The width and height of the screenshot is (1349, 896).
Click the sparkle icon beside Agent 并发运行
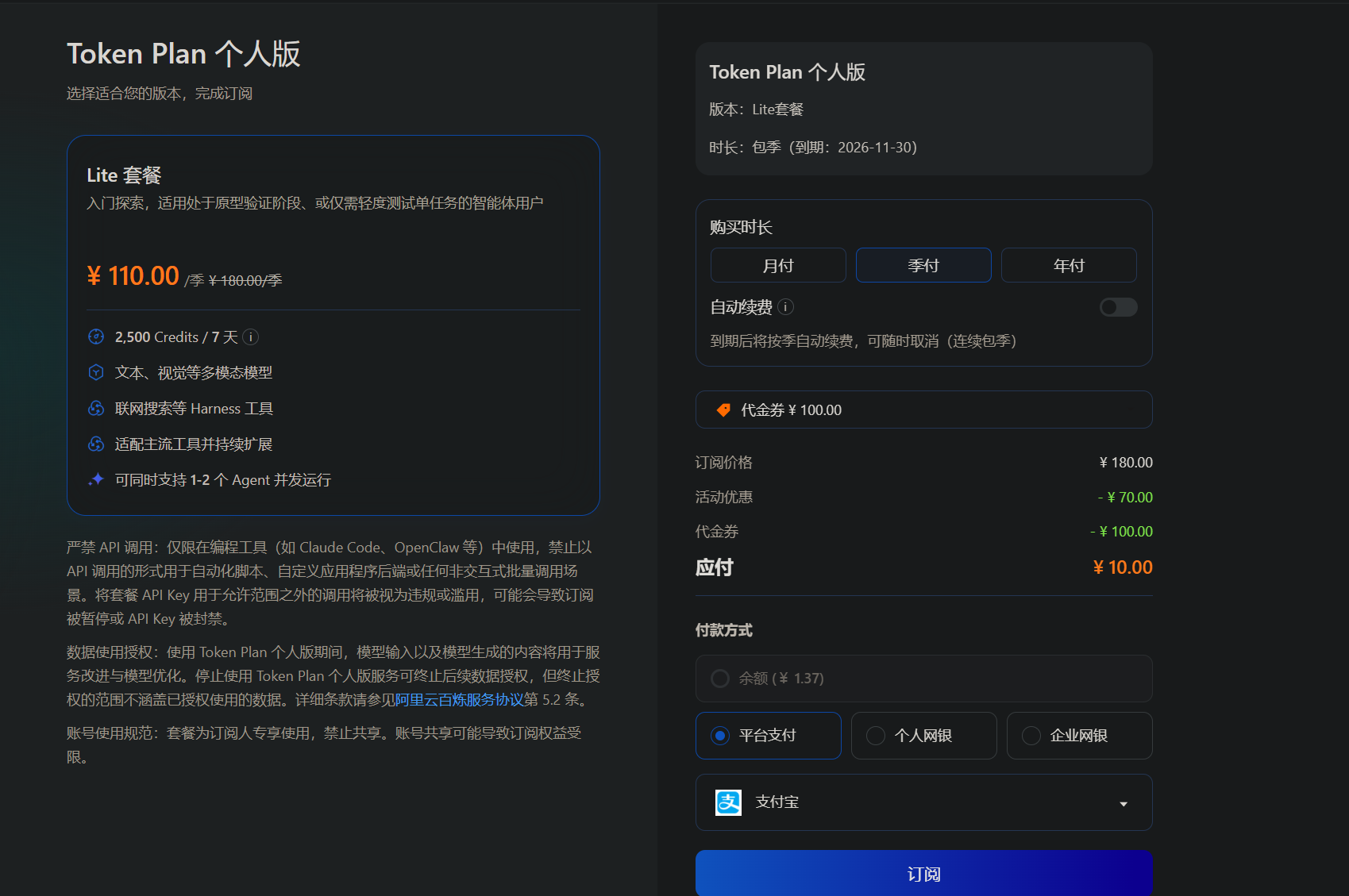point(96,479)
